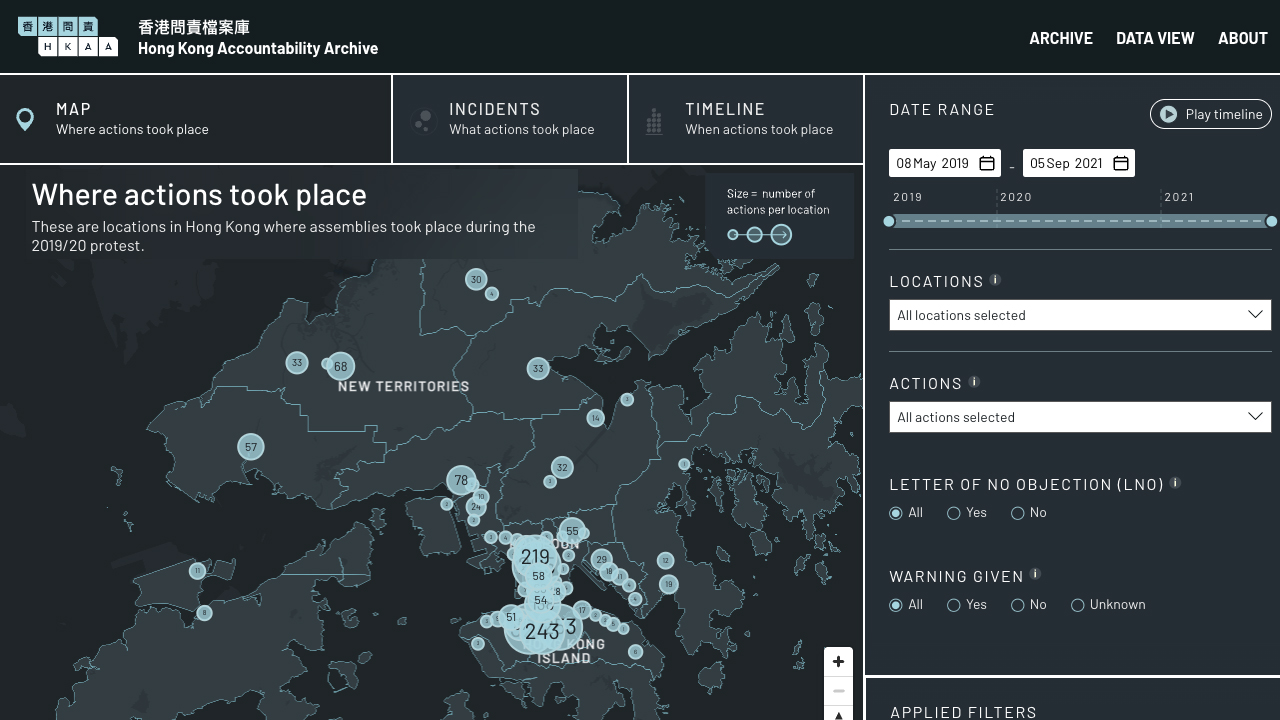Select map cluster marker 243
Image resolution: width=1280 pixels, height=720 pixels.
(542, 631)
